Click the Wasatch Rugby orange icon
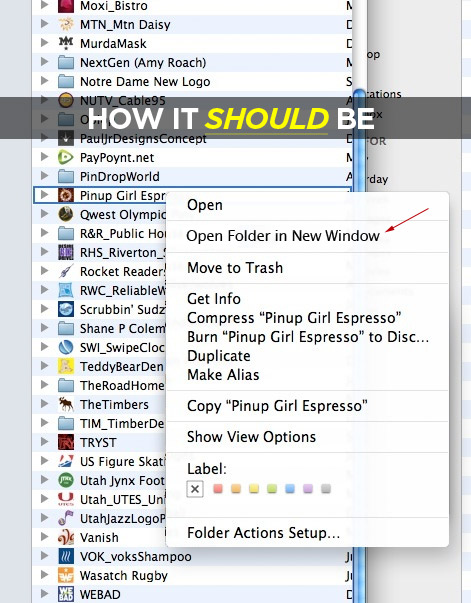 [66, 575]
